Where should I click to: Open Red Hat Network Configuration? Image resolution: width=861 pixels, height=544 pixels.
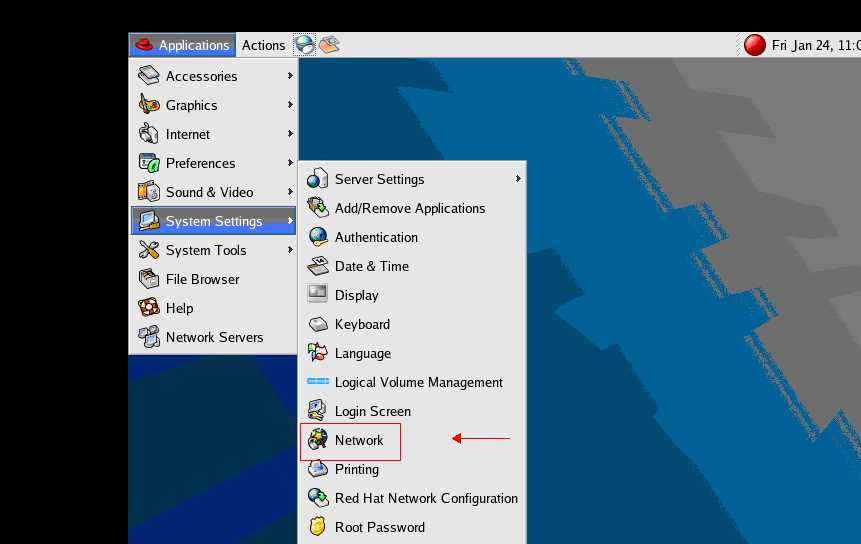412,498
